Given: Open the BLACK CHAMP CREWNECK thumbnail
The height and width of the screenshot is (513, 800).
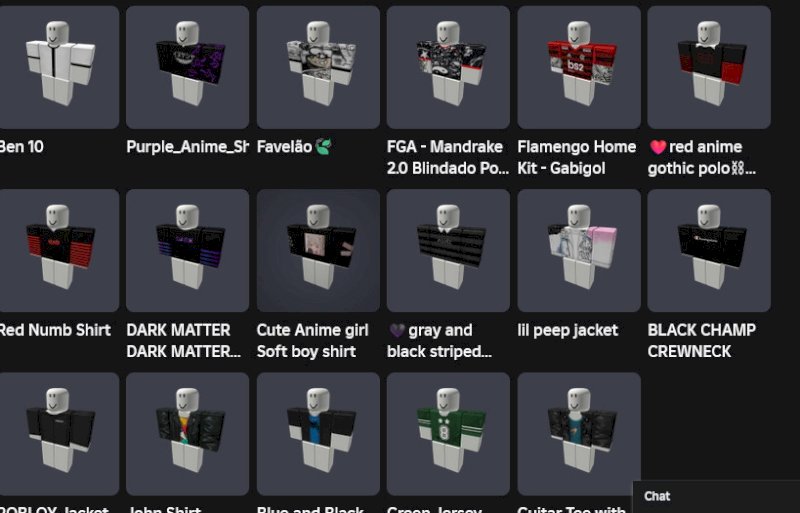Looking at the screenshot, I should pos(709,250).
